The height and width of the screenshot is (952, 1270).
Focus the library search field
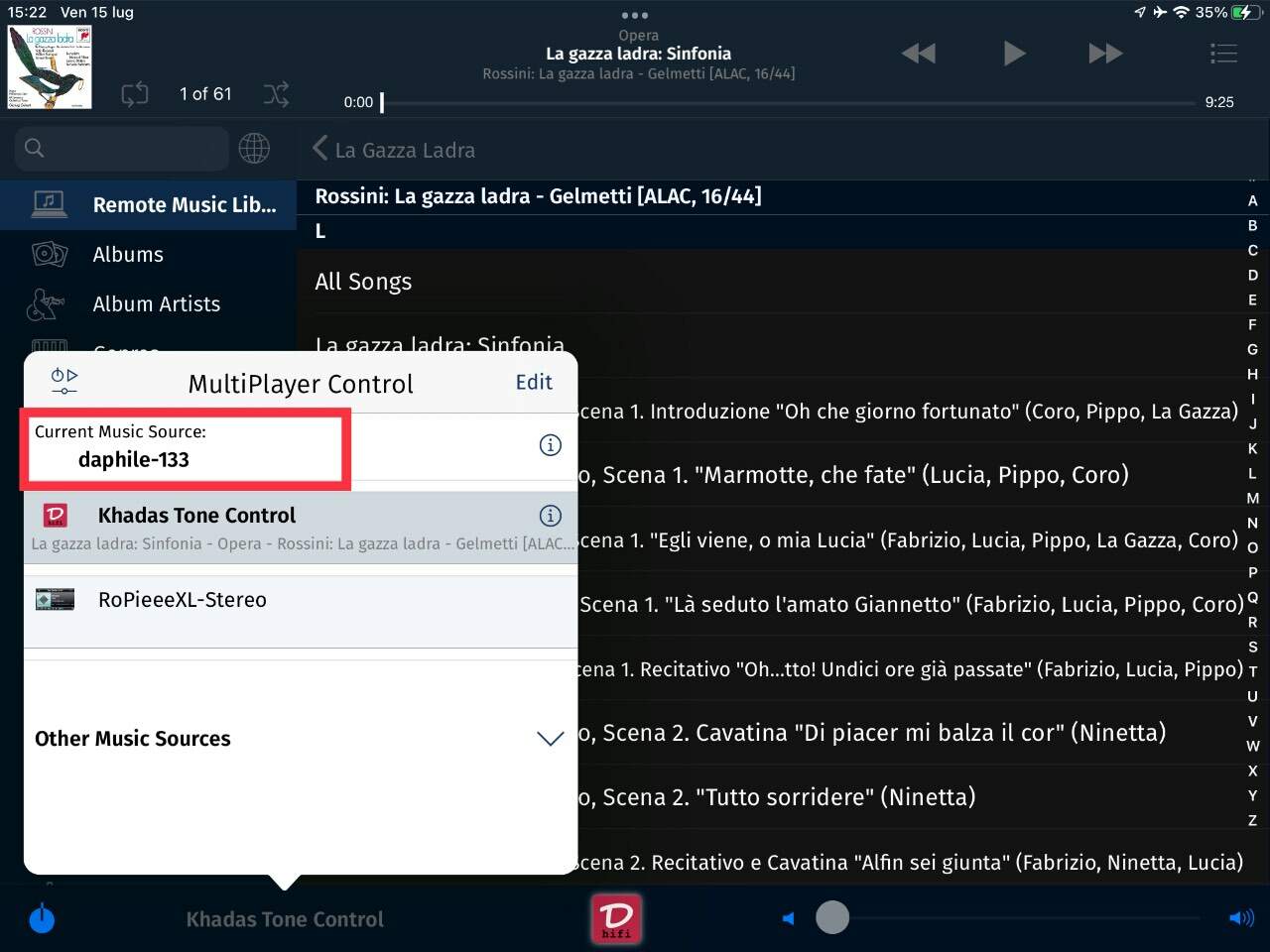121,149
